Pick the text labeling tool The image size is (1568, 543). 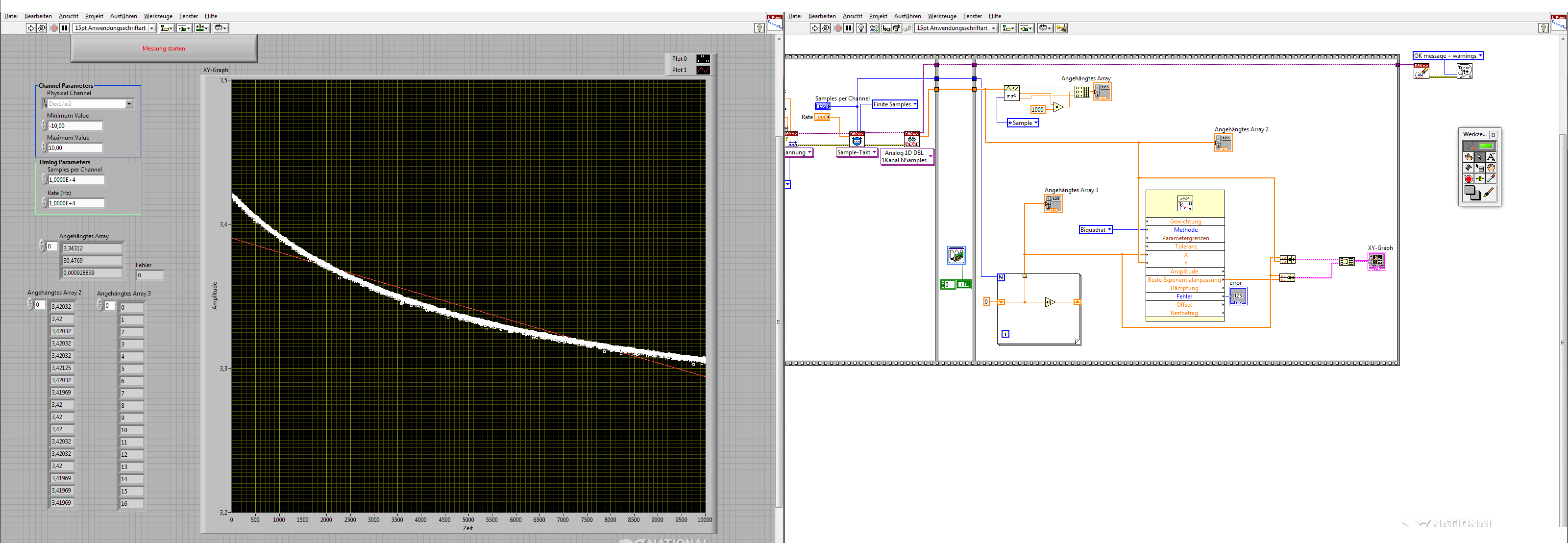(x=1491, y=157)
